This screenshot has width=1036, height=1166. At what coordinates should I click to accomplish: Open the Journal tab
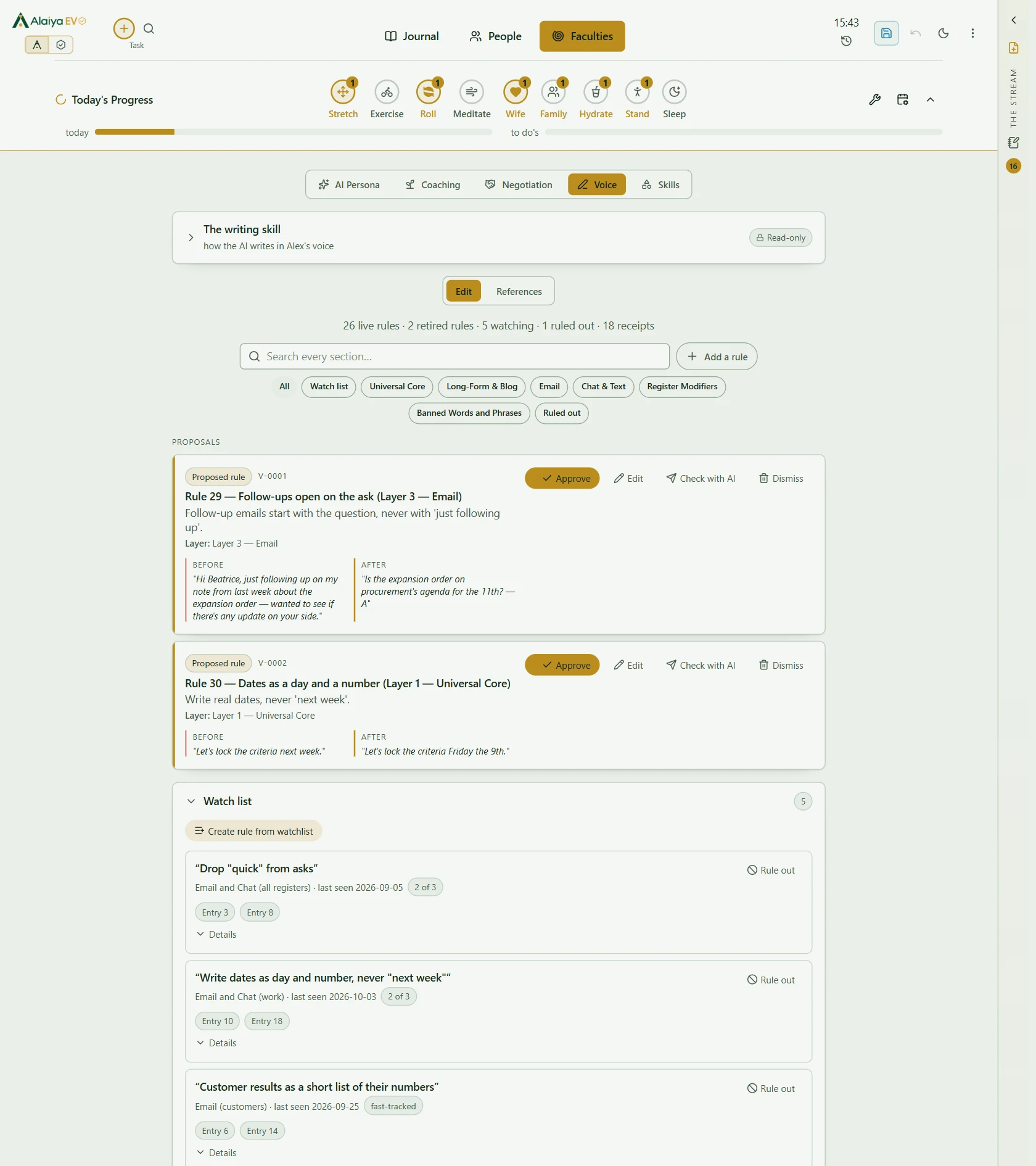(x=412, y=36)
